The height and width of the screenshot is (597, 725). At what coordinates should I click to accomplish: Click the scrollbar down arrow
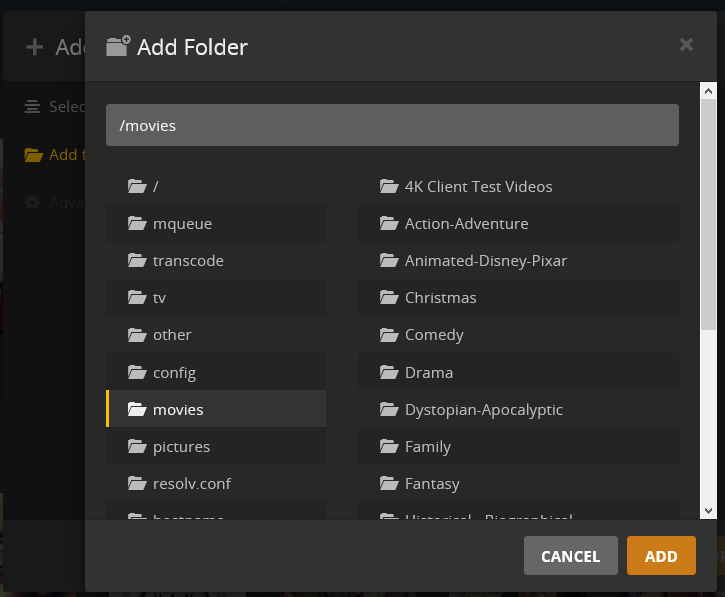[x=708, y=511]
